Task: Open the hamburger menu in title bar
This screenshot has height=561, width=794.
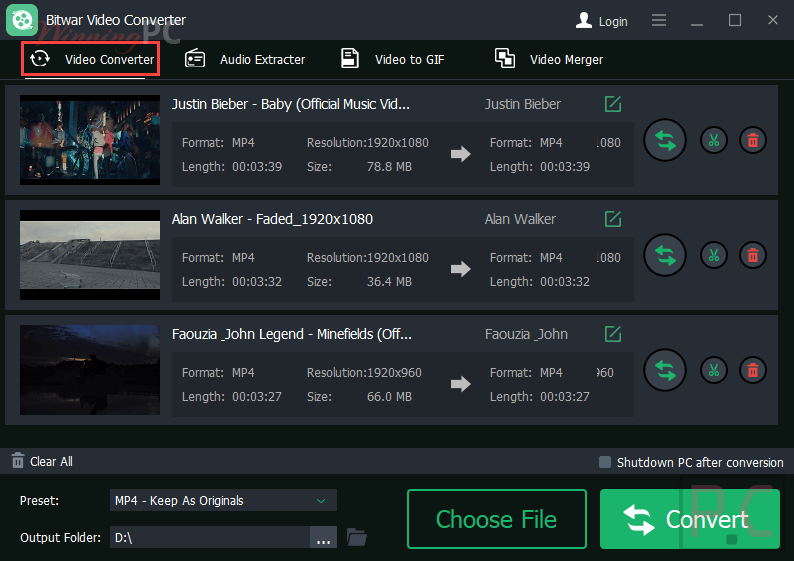Action: [659, 20]
